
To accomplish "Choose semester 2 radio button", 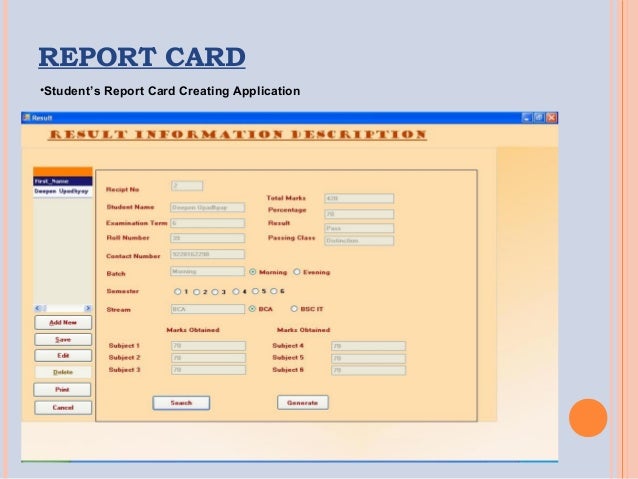I will point(197,292).
